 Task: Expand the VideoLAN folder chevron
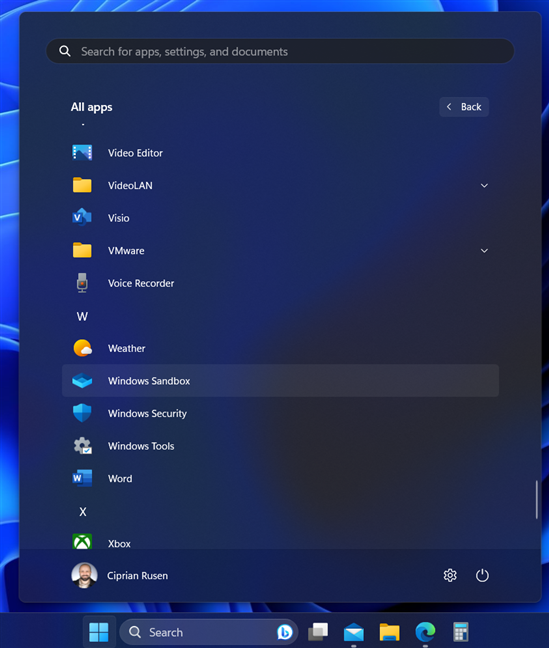click(x=484, y=186)
